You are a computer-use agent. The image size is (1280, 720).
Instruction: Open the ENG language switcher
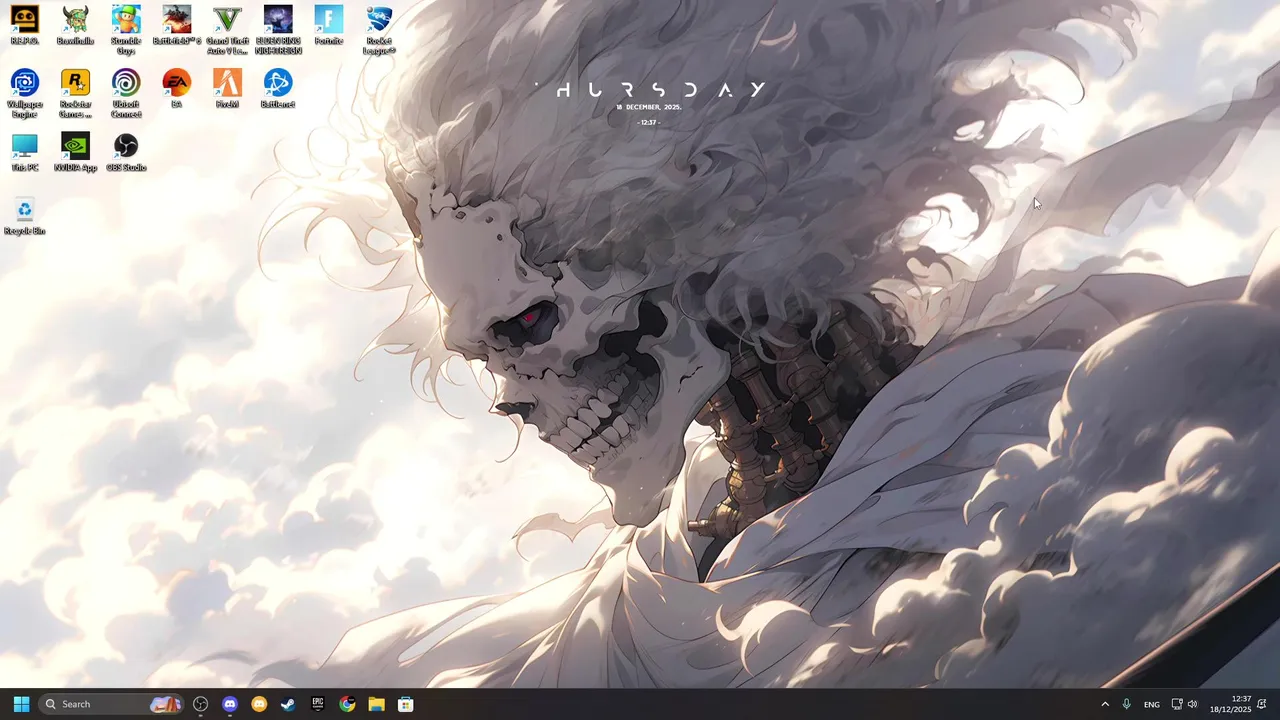point(1152,704)
